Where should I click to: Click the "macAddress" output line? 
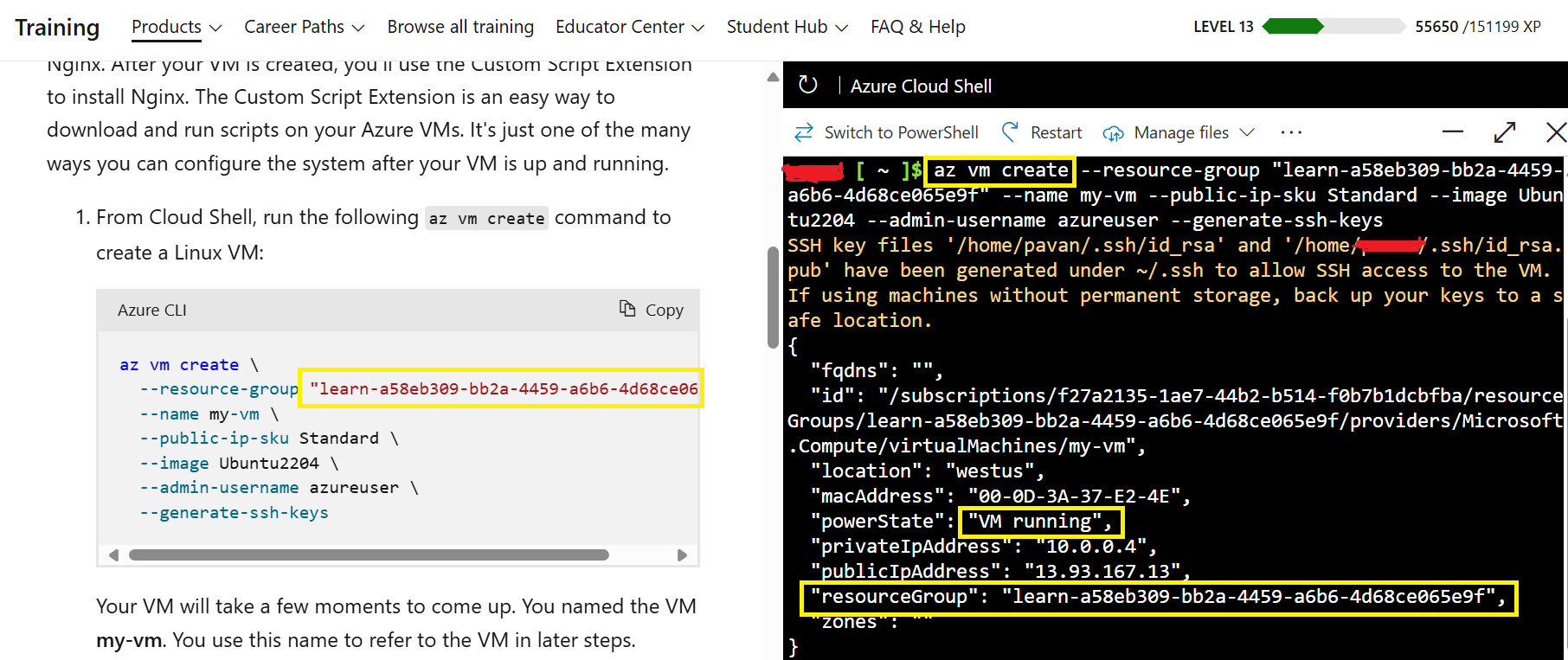1000,497
